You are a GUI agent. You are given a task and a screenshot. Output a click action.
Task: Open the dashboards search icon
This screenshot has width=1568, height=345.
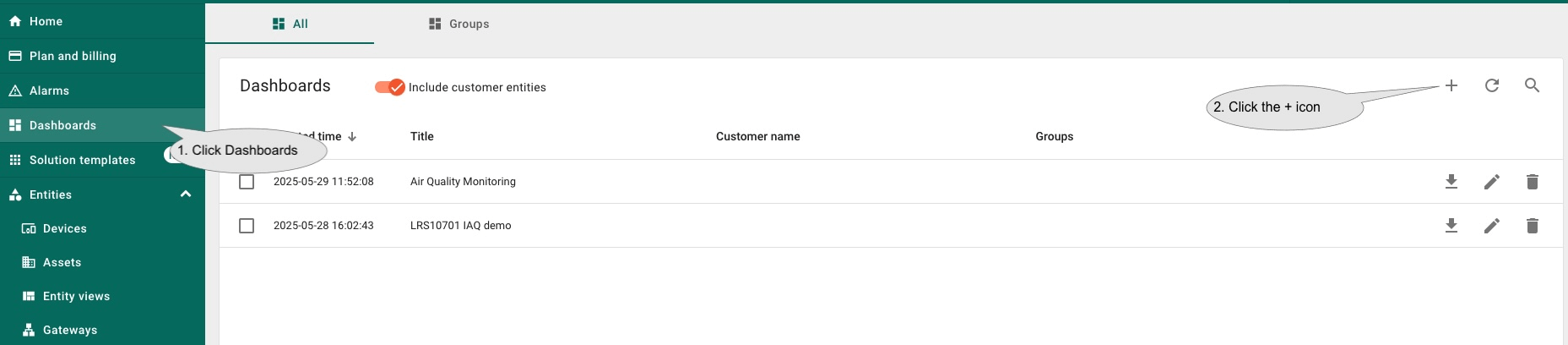click(x=1532, y=85)
